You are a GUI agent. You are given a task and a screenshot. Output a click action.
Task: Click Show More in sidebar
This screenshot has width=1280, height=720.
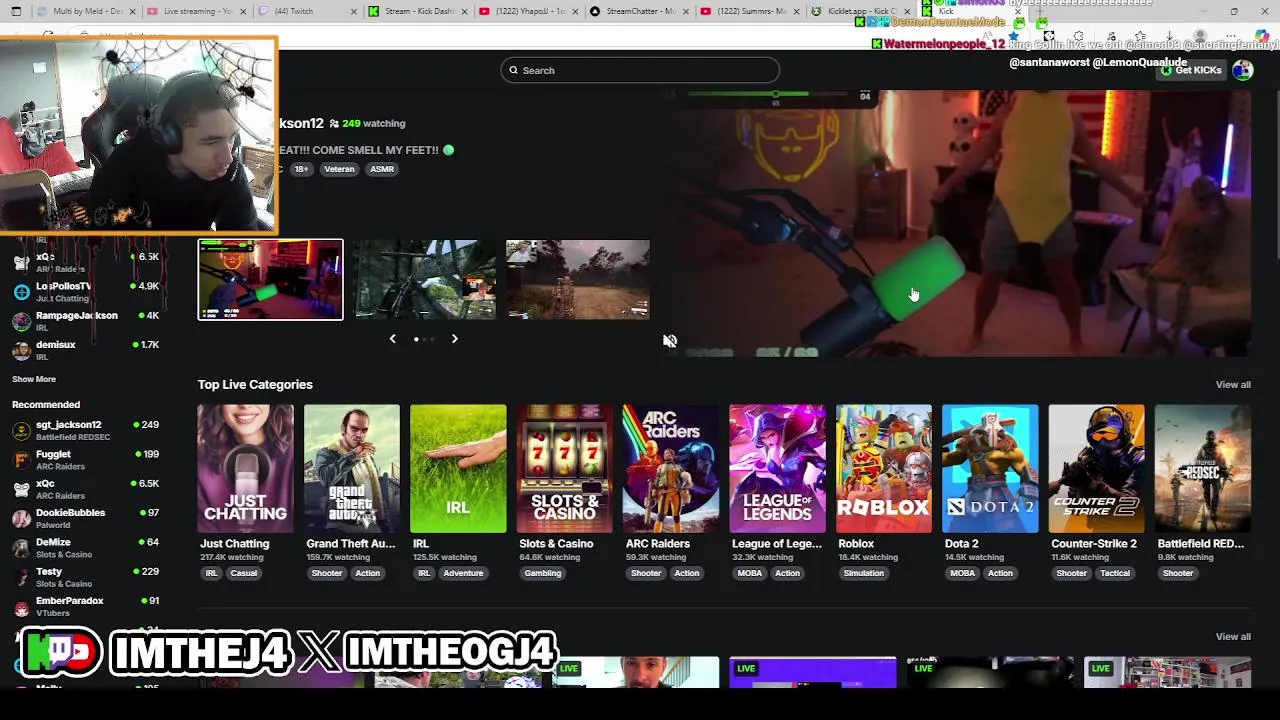tap(34, 380)
